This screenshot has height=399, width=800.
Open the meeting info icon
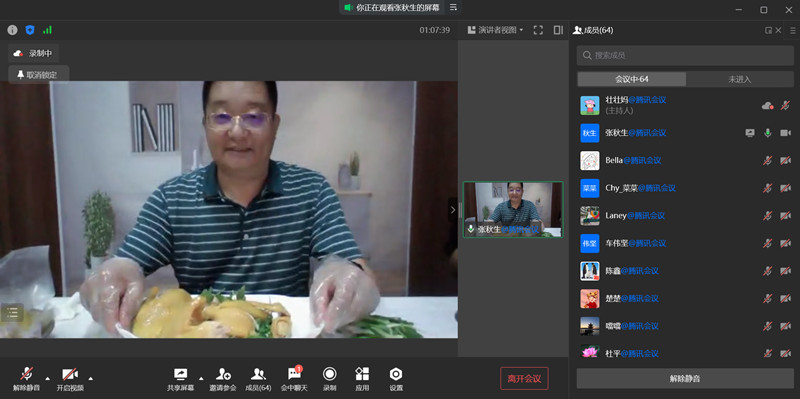point(12,30)
